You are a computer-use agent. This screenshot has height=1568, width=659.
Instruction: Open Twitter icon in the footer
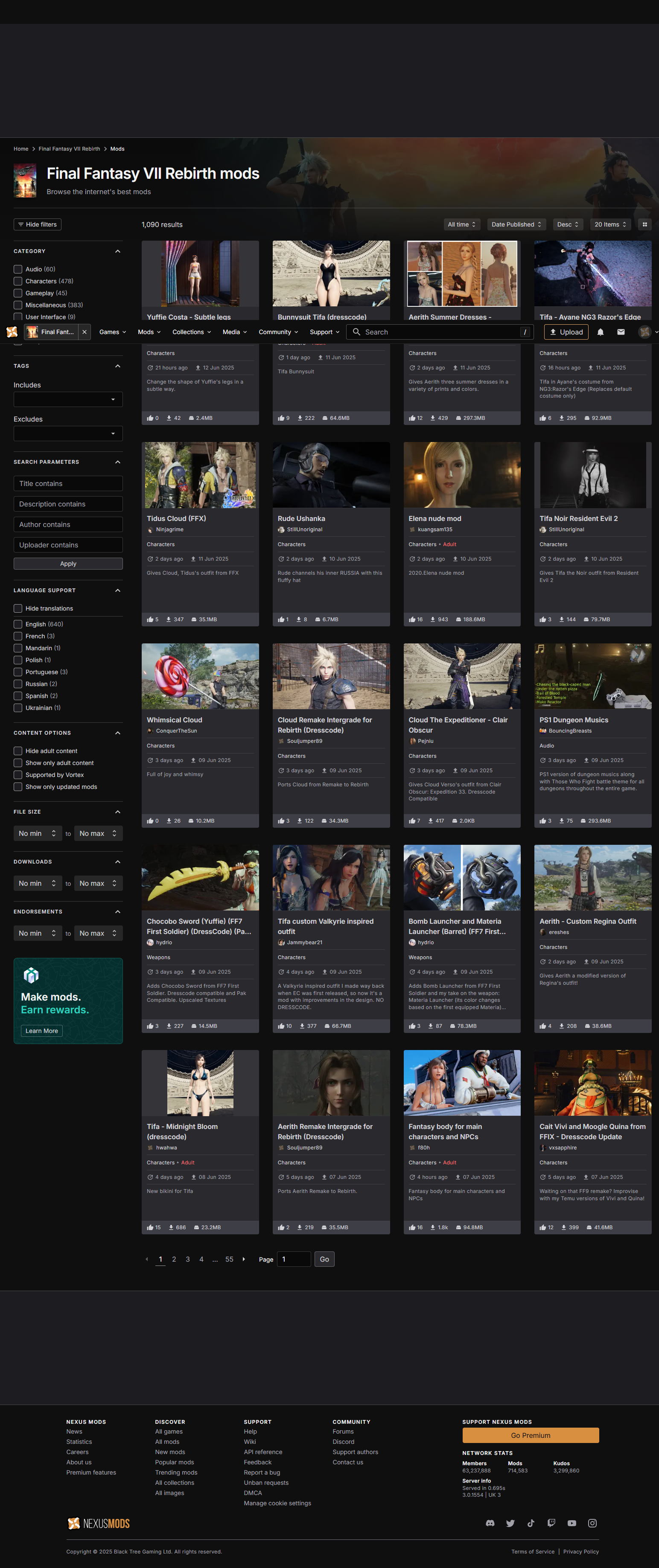pos(510,1523)
